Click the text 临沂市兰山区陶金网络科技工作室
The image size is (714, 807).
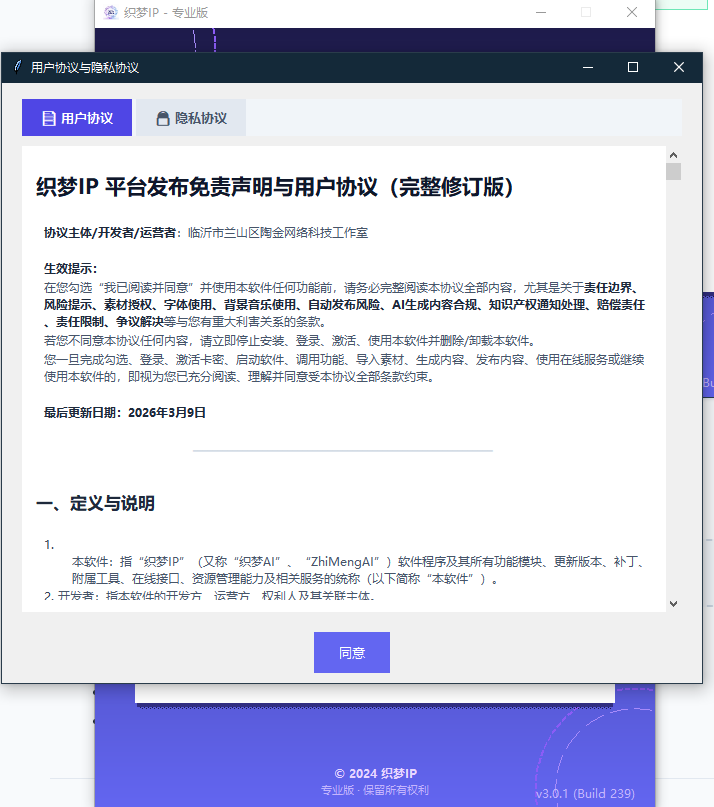[278, 233]
